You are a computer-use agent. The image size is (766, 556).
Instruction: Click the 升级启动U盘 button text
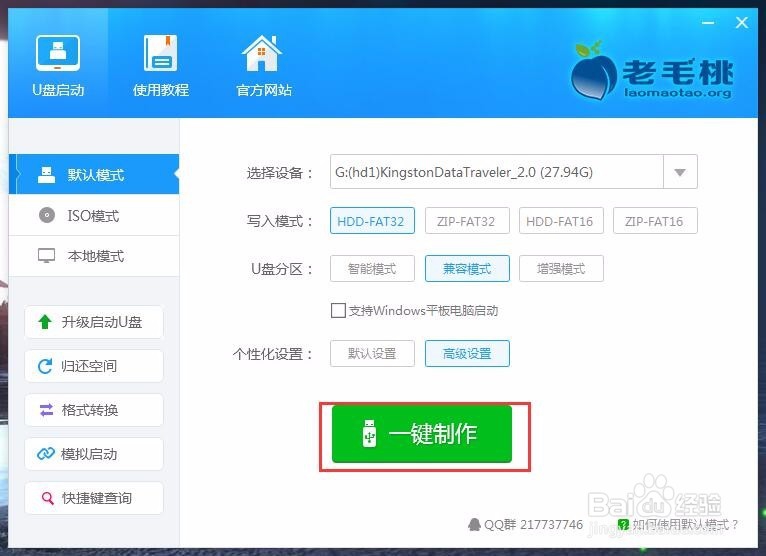102,322
